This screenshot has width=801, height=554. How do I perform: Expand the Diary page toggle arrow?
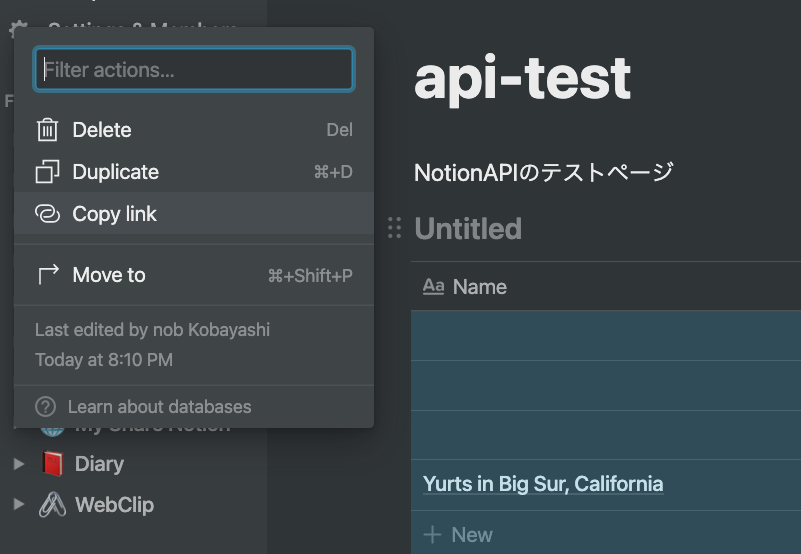pos(19,464)
